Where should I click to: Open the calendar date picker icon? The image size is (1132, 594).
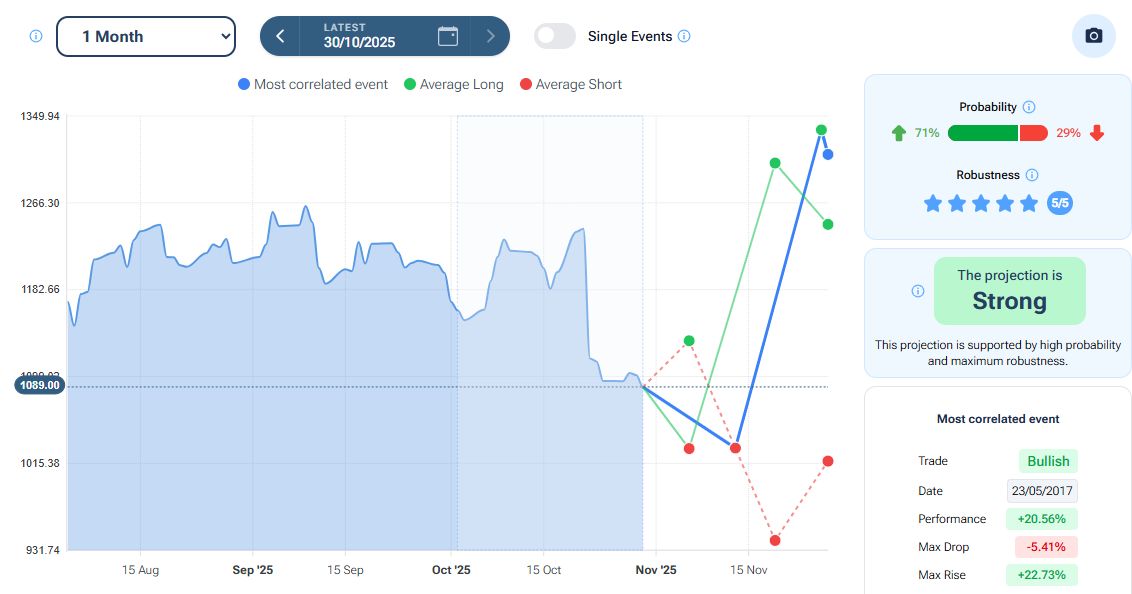tap(448, 36)
